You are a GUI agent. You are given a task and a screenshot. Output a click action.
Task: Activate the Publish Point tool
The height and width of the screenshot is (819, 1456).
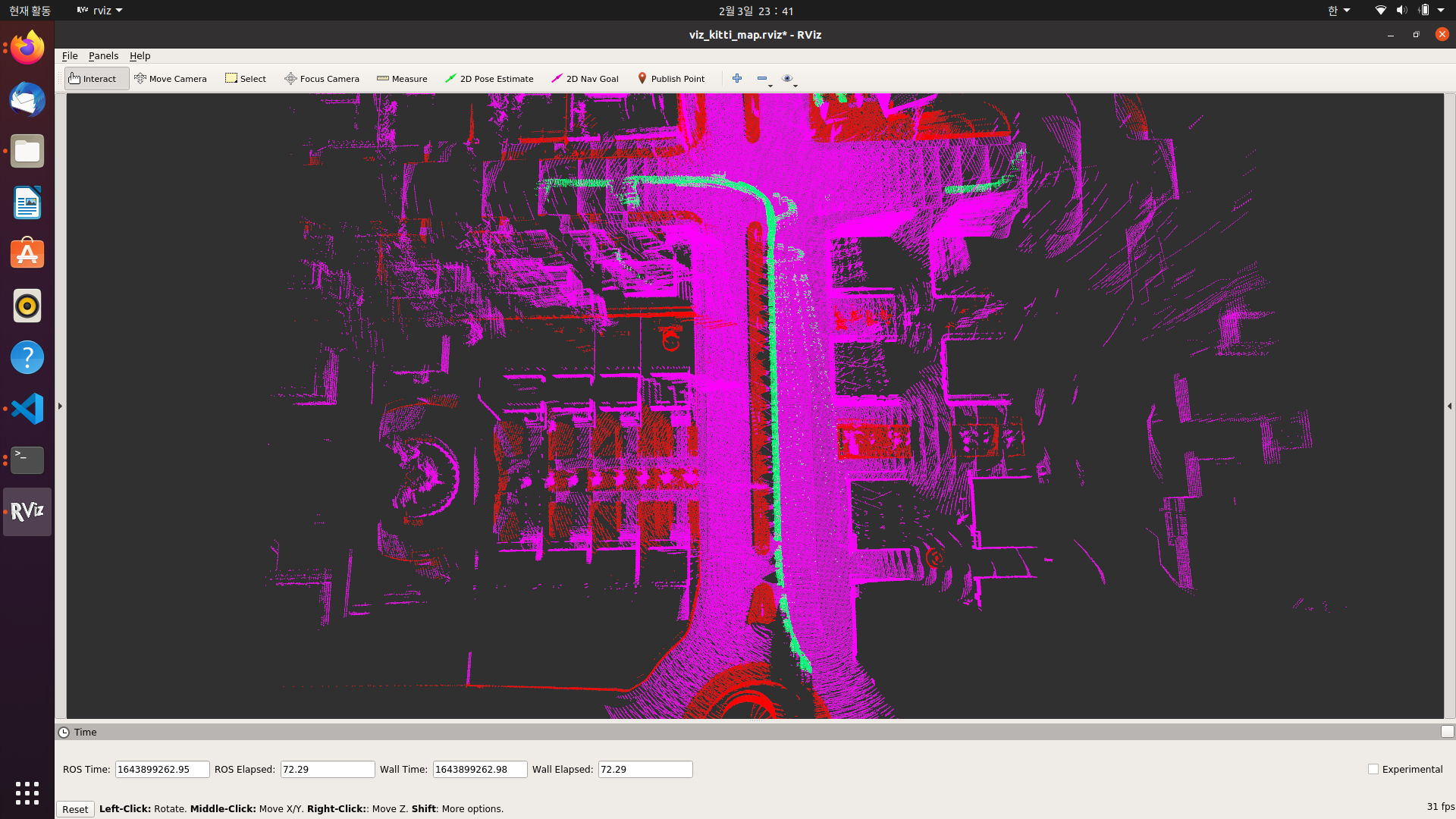pyautogui.click(x=671, y=79)
